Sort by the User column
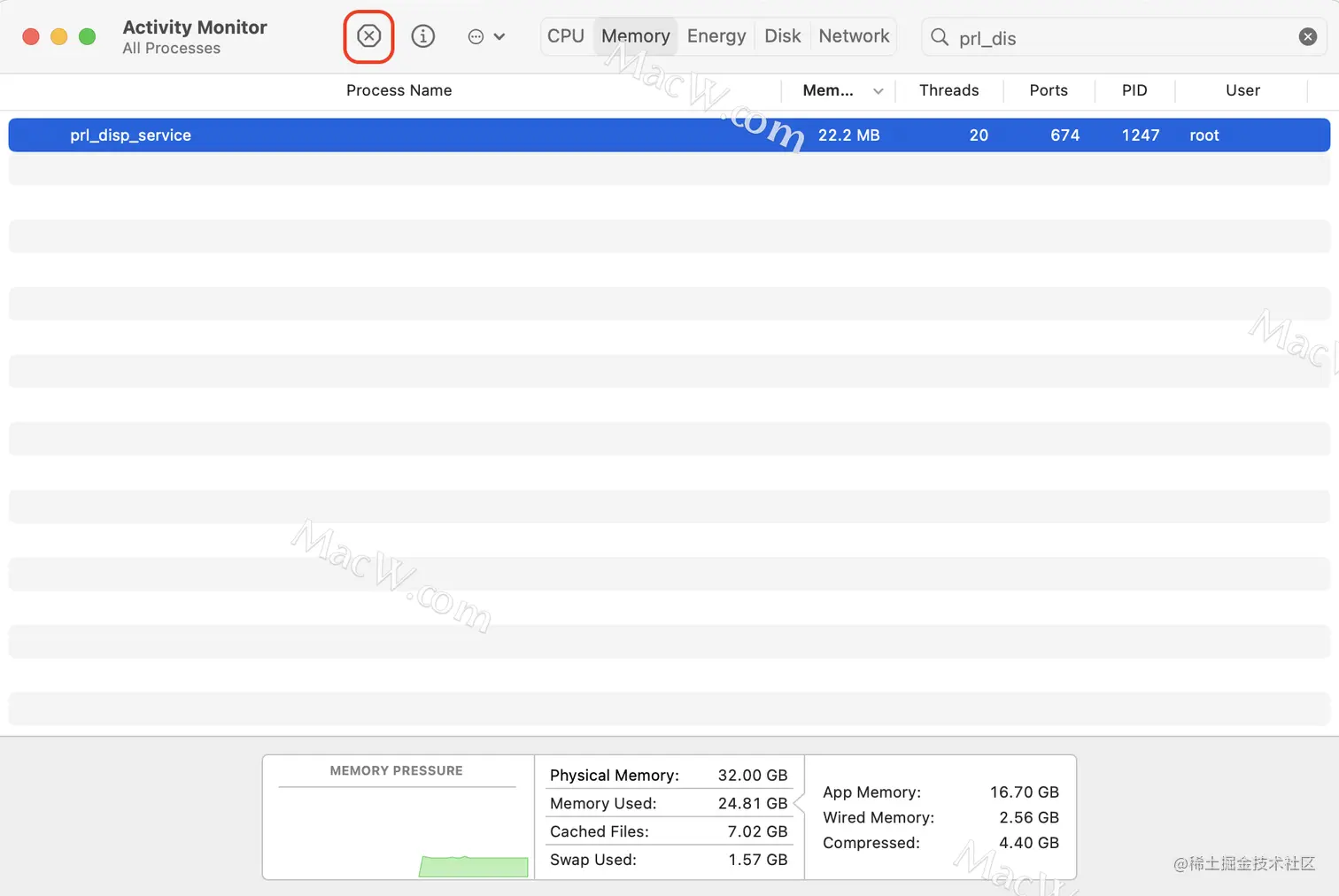The width and height of the screenshot is (1339, 896). click(1242, 90)
